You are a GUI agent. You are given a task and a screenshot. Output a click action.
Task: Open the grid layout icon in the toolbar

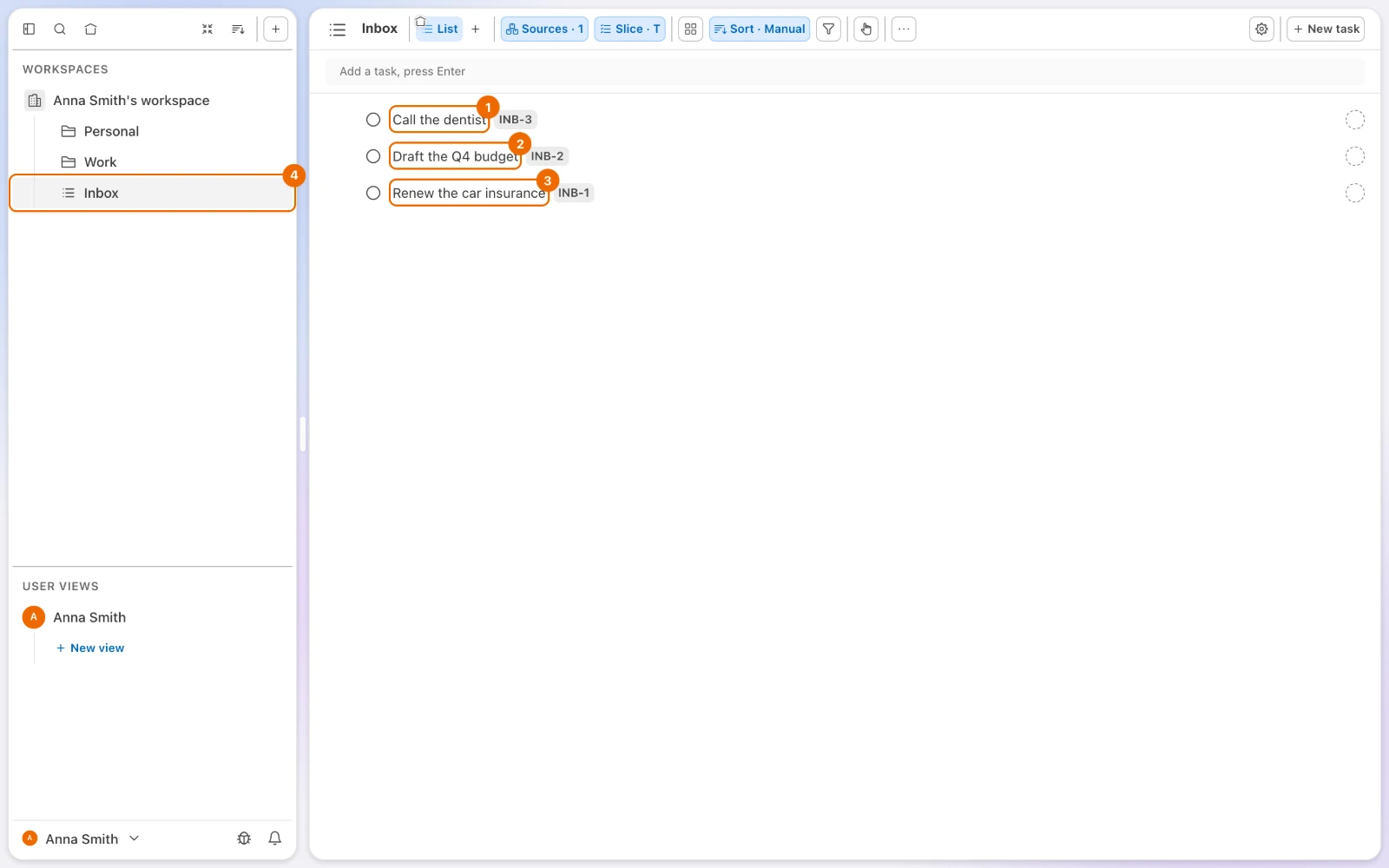coord(690,29)
